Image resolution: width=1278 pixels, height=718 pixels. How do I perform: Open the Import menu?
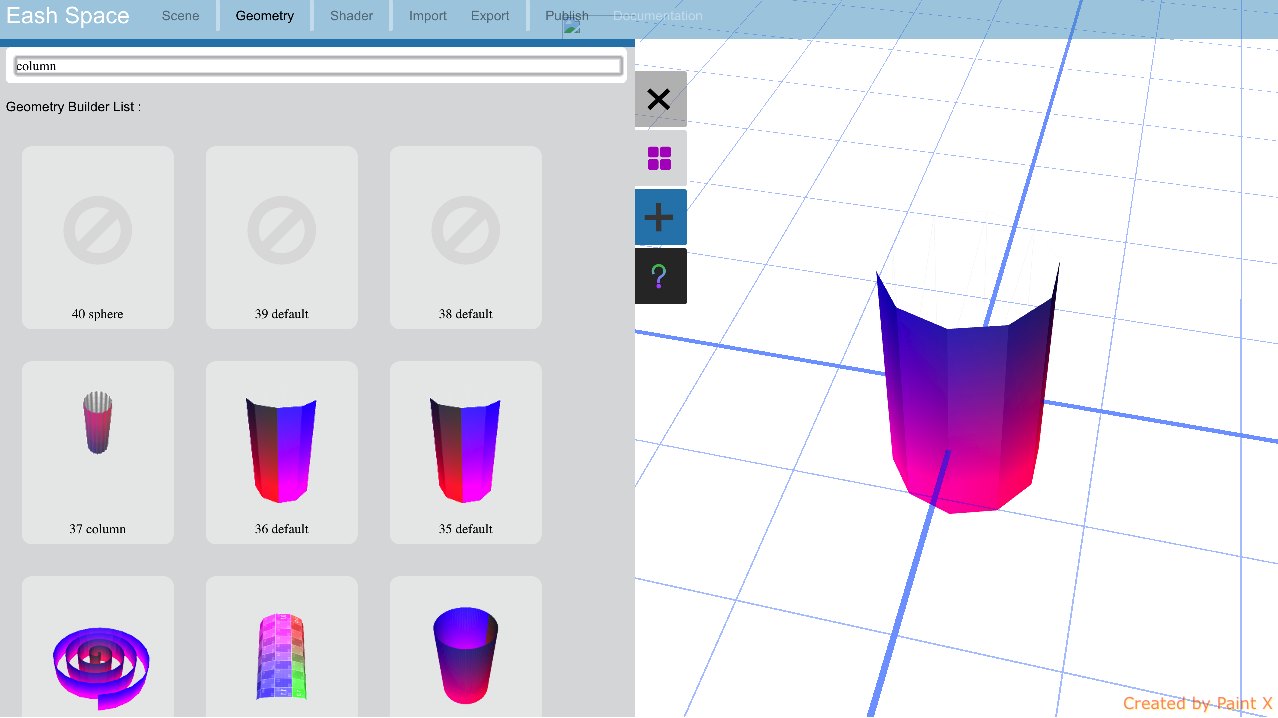tap(428, 16)
